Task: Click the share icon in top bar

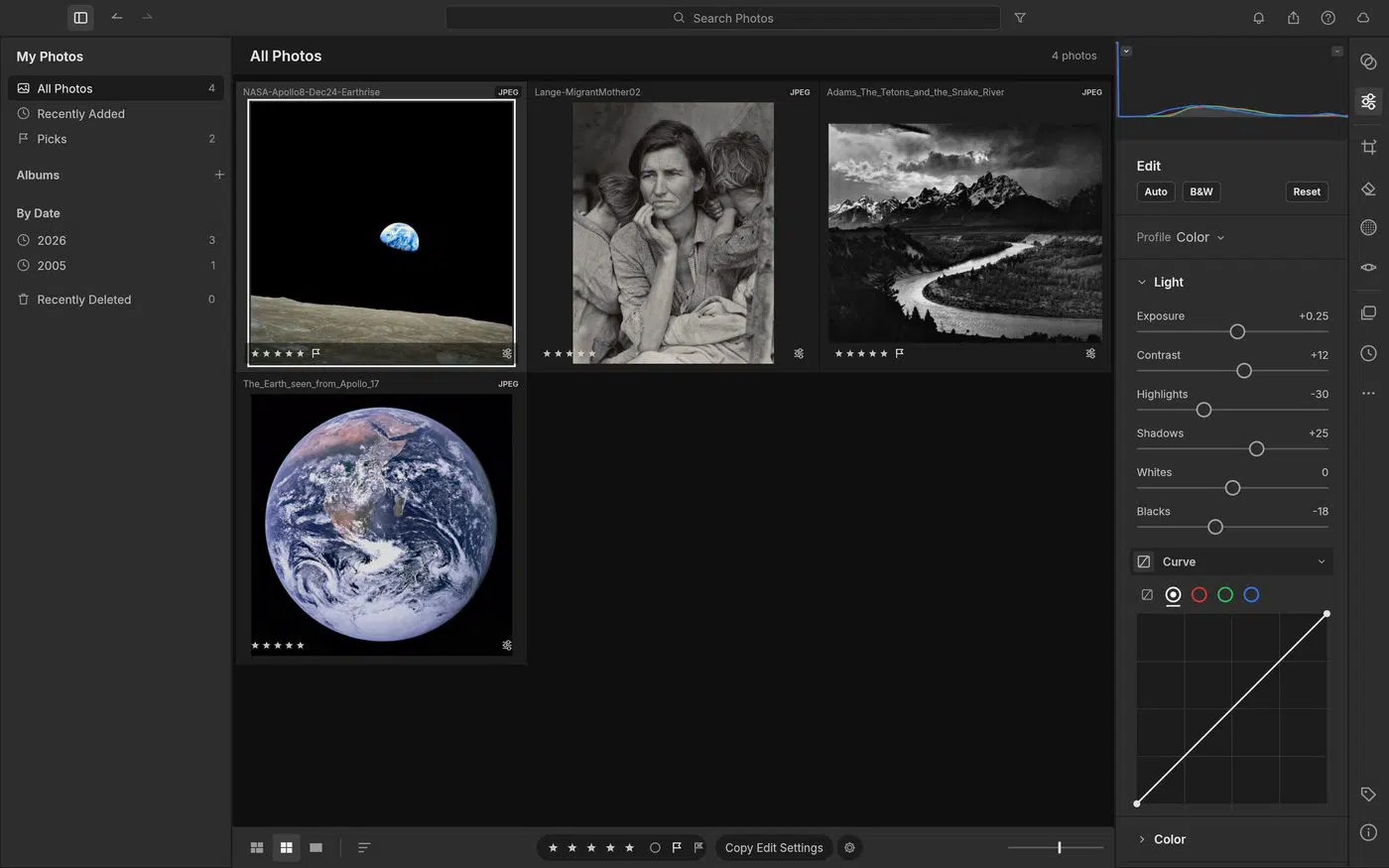Action: [1293, 18]
